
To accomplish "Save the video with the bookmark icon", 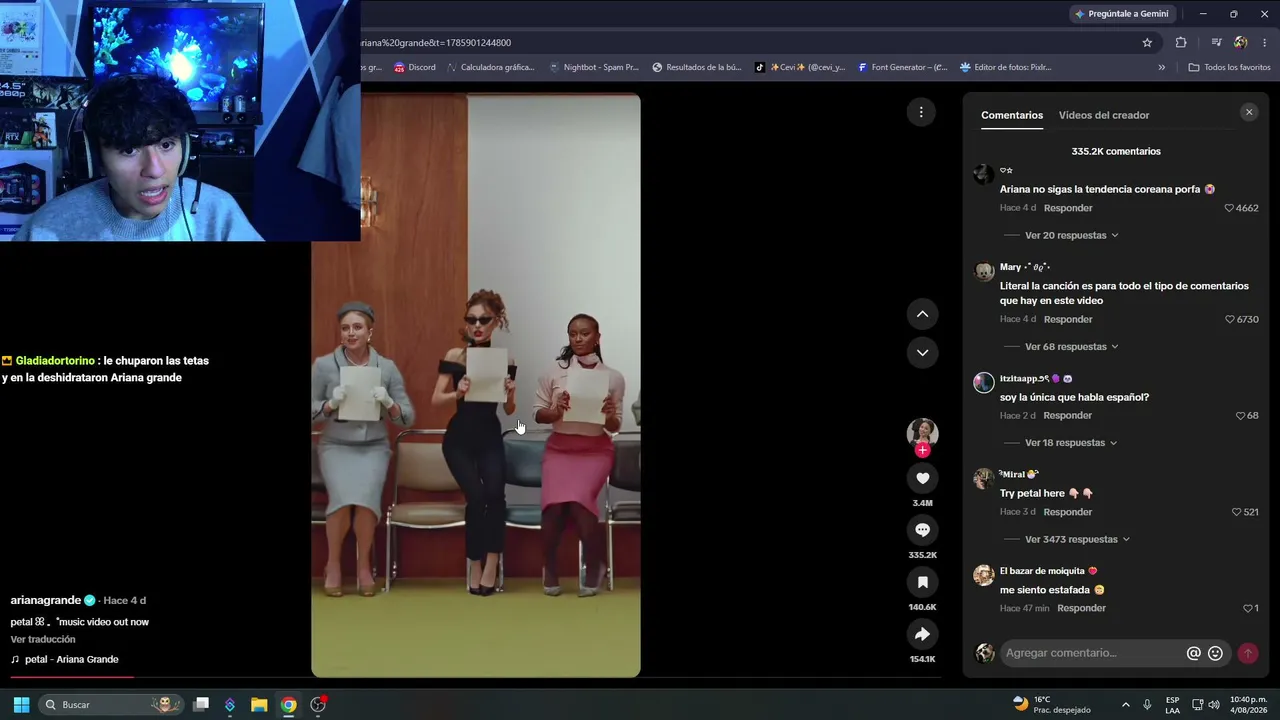I will coord(922,582).
